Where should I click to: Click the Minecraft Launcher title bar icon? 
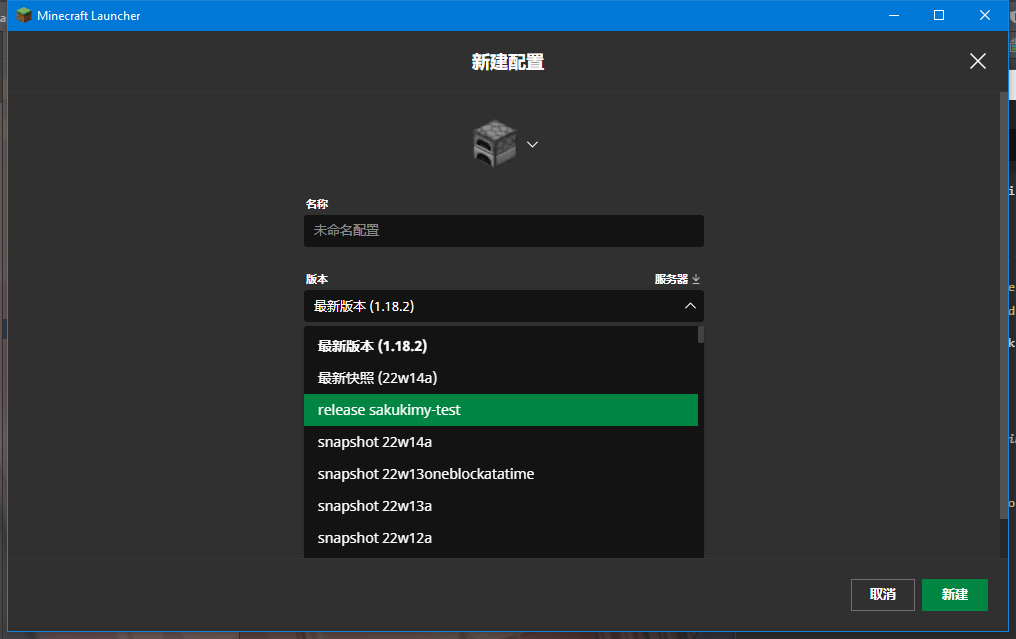click(23, 15)
